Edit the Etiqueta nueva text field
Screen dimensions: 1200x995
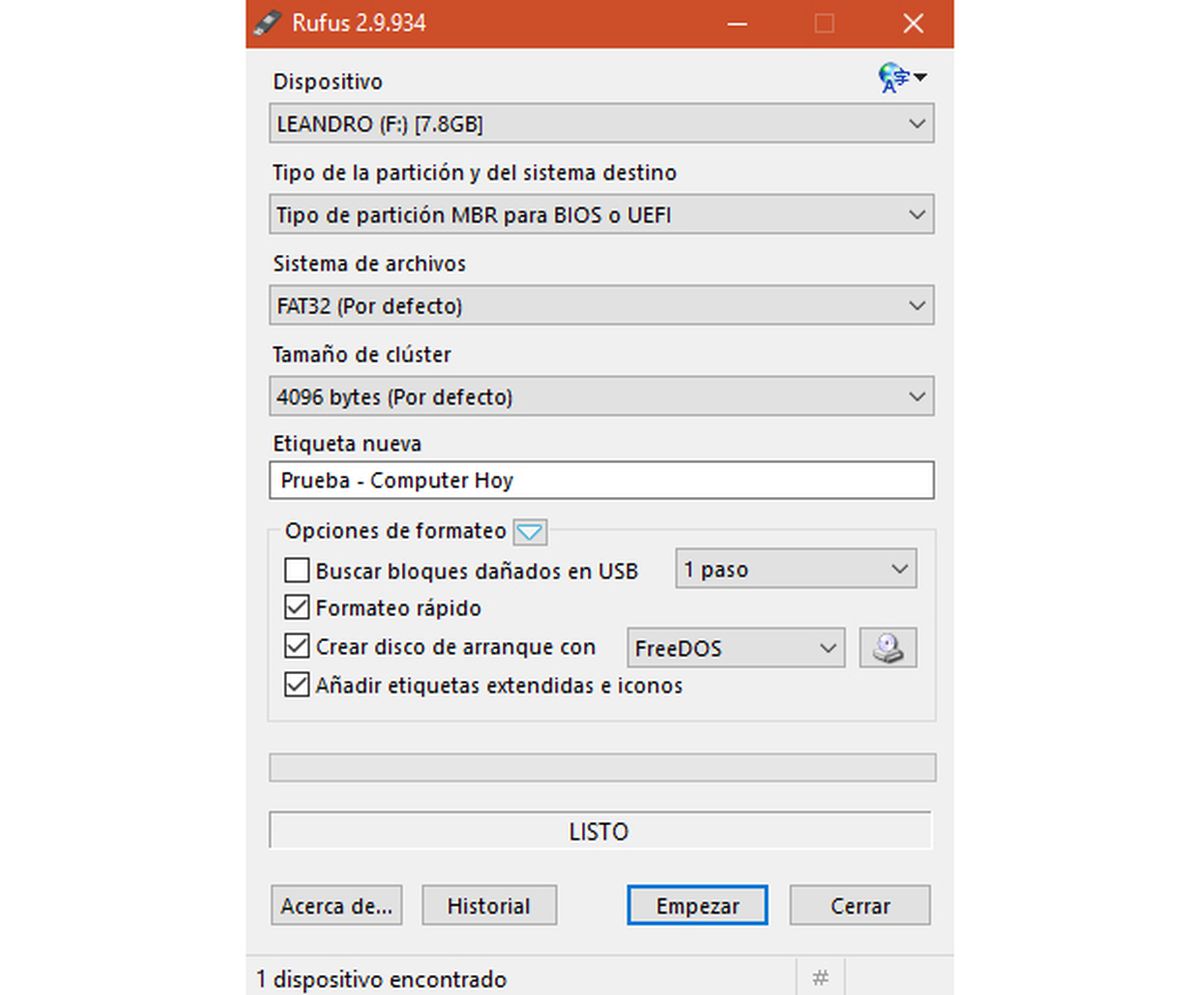(x=601, y=479)
